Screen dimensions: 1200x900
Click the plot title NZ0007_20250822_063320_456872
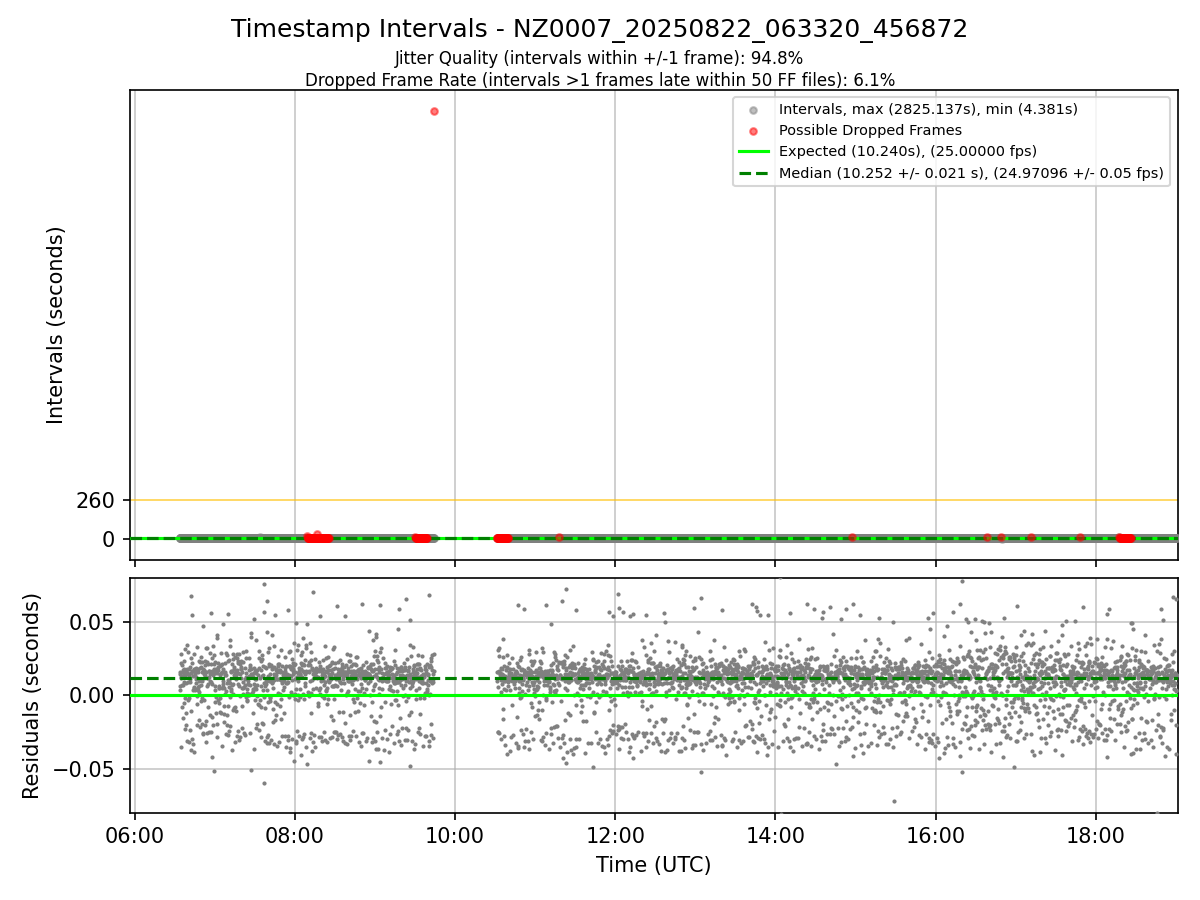(x=599, y=29)
